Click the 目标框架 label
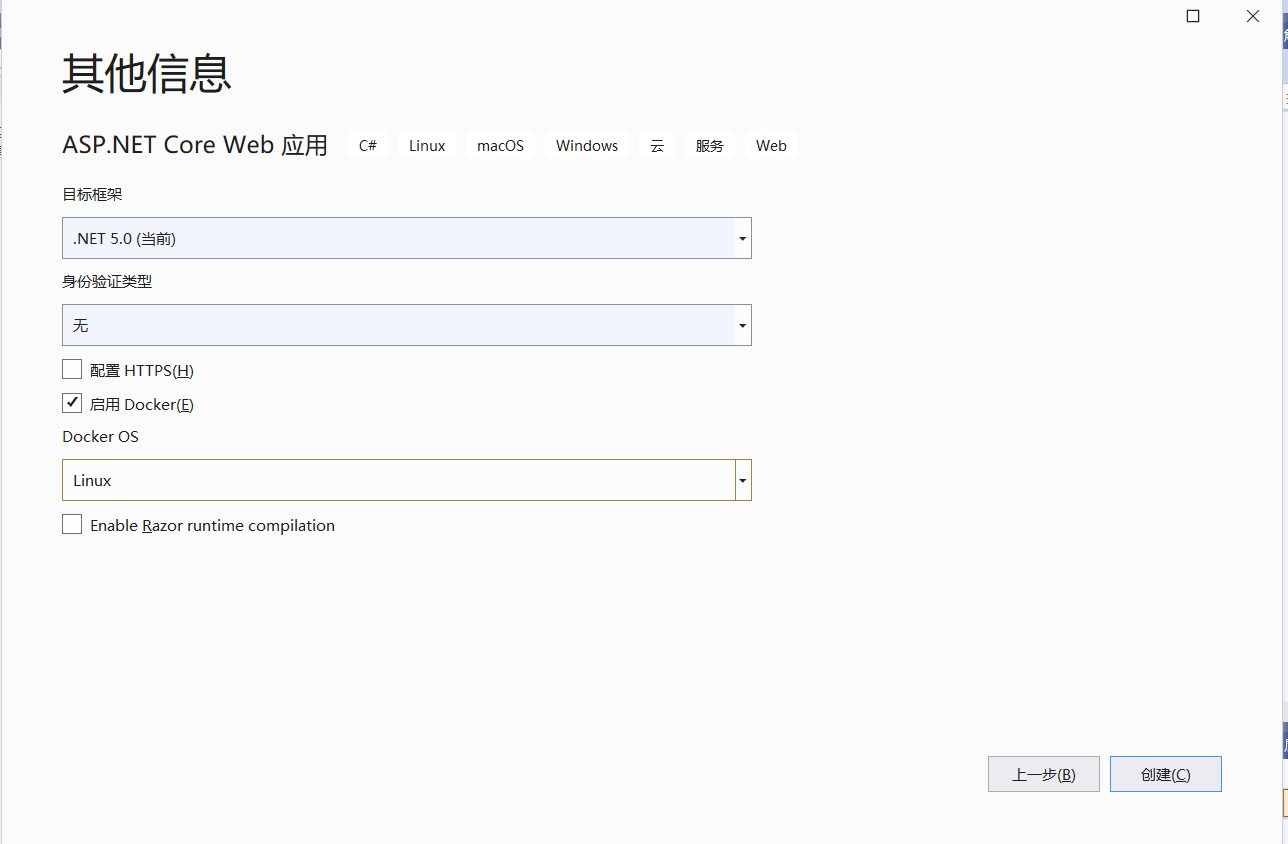Image resolution: width=1288 pixels, height=844 pixels. [92, 195]
